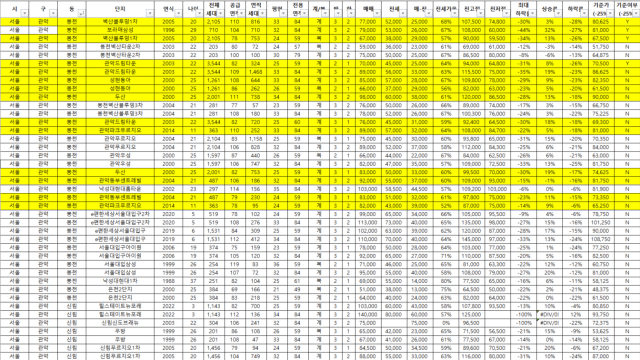Show filter options for 전세 column
Viewport: 640px width, 360px height.
click(x=403, y=13)
